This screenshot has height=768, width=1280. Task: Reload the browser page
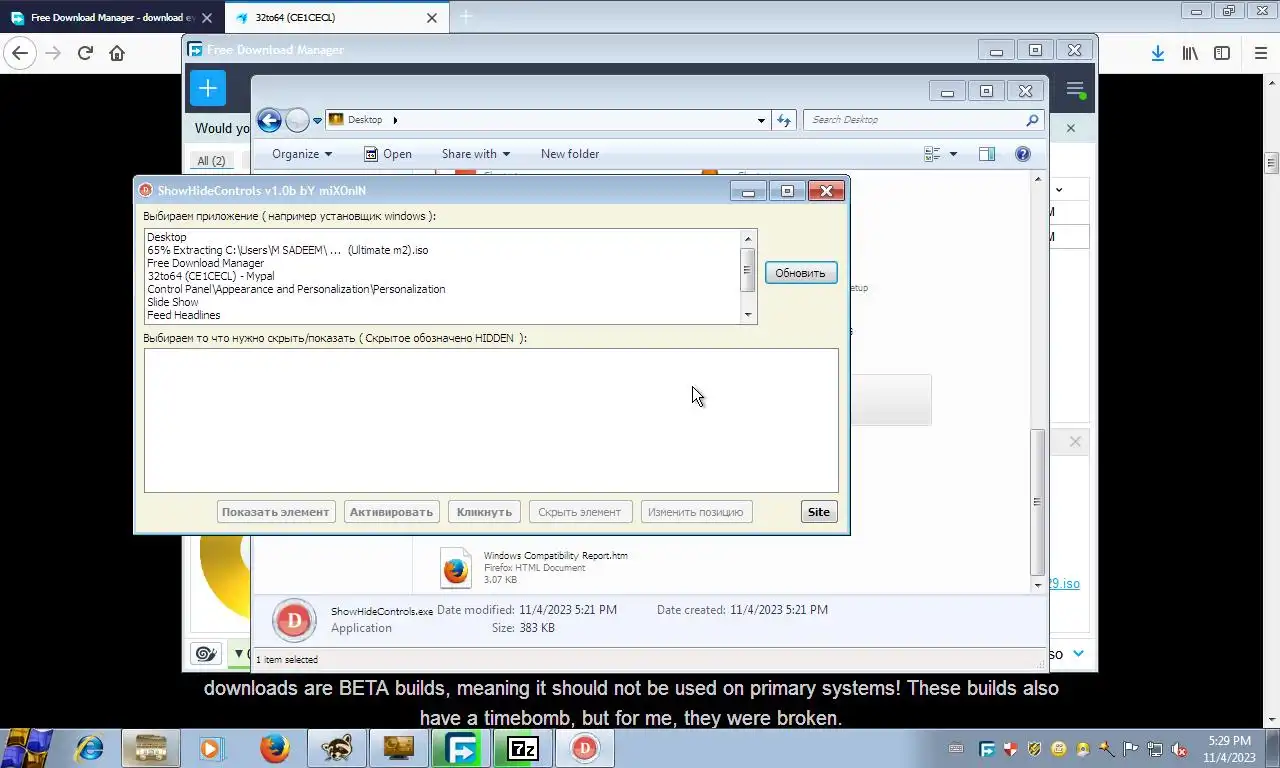pyautogui.click(x=85, y=53)
